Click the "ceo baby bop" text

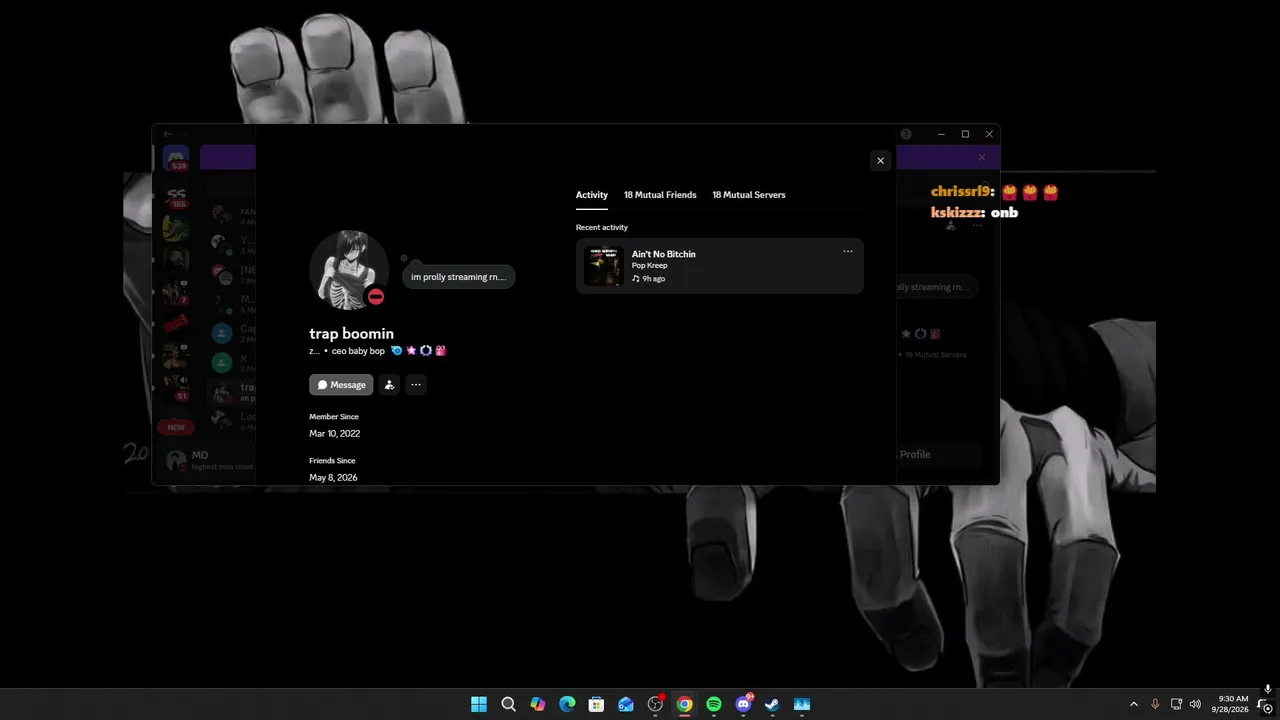pos(358,351)
